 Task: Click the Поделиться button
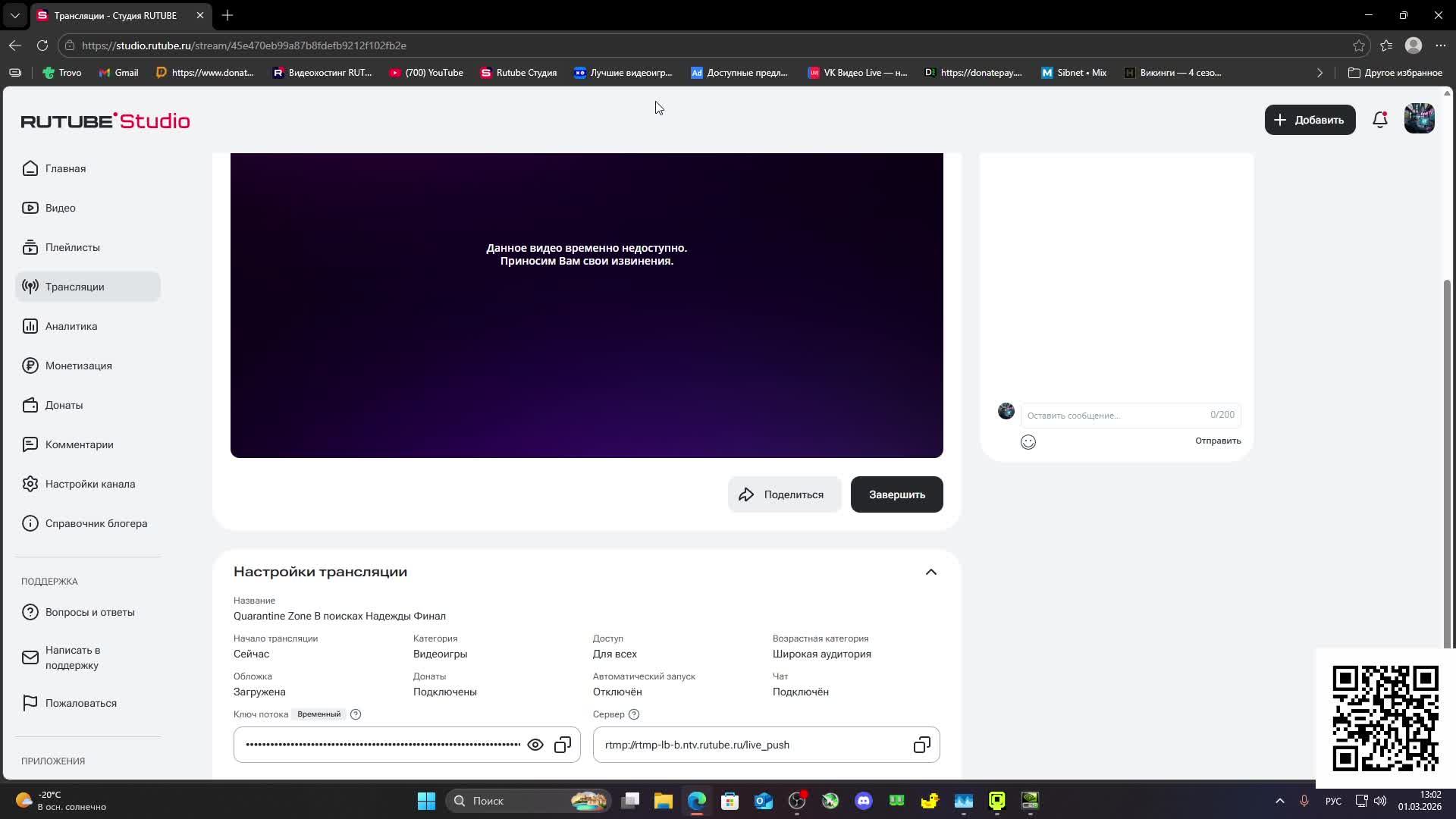[x=784, y=494]
